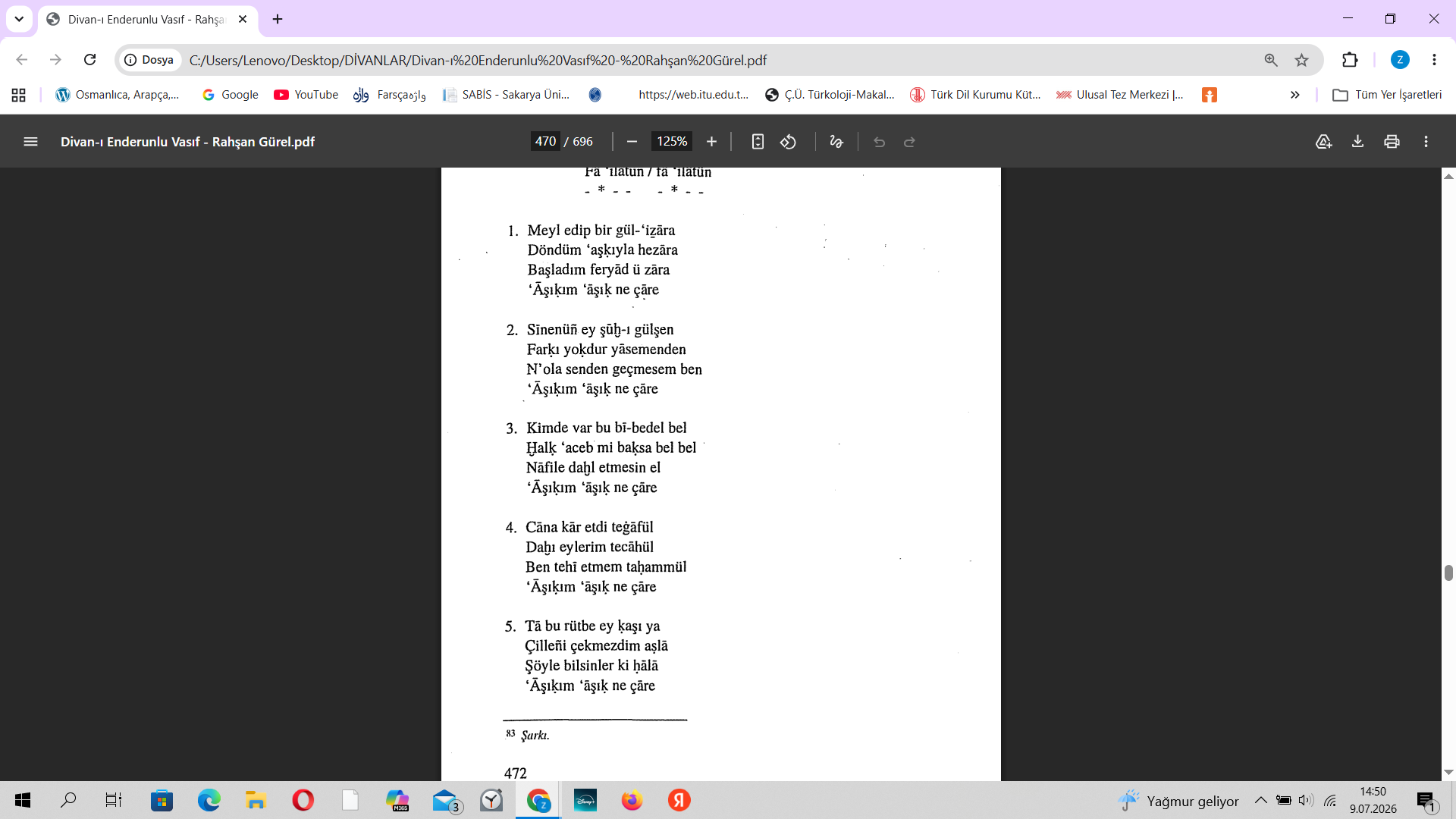
Task: Bookmark this page with star icon
Action: pyautogui.click(x=1301, y=60)
